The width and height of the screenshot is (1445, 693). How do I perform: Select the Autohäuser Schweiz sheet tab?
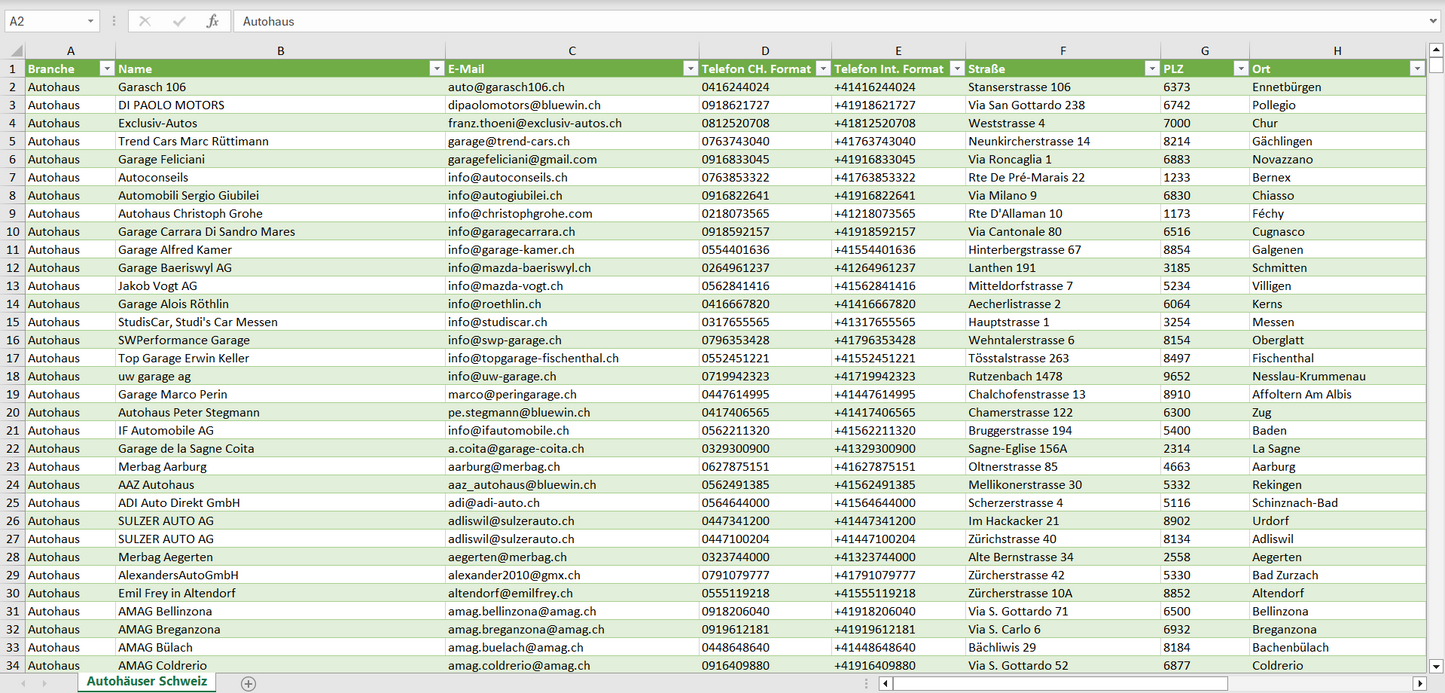(147, 682)
